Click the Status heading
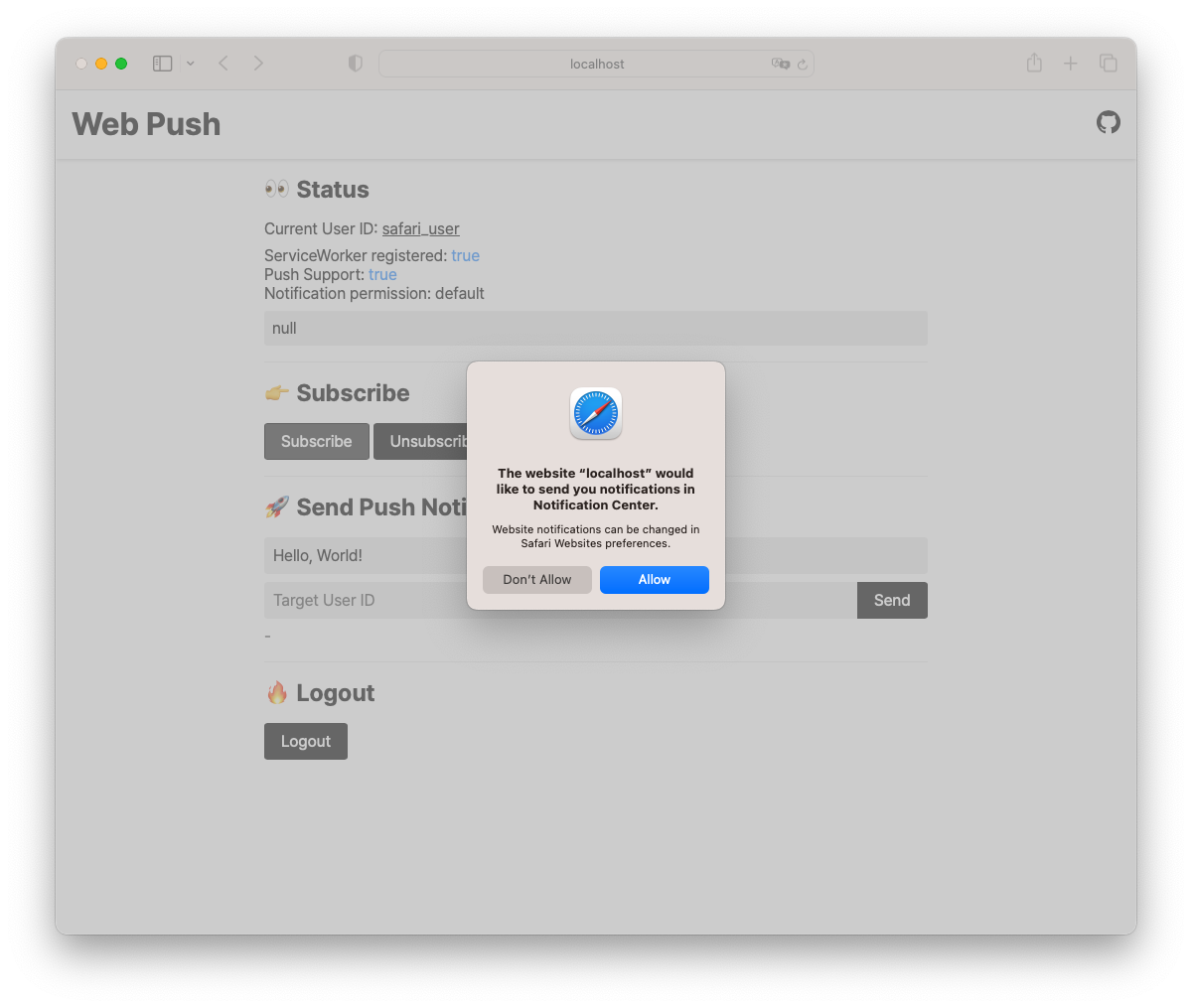This screenshot has height=1008, width=1192. tap(333, 190)
